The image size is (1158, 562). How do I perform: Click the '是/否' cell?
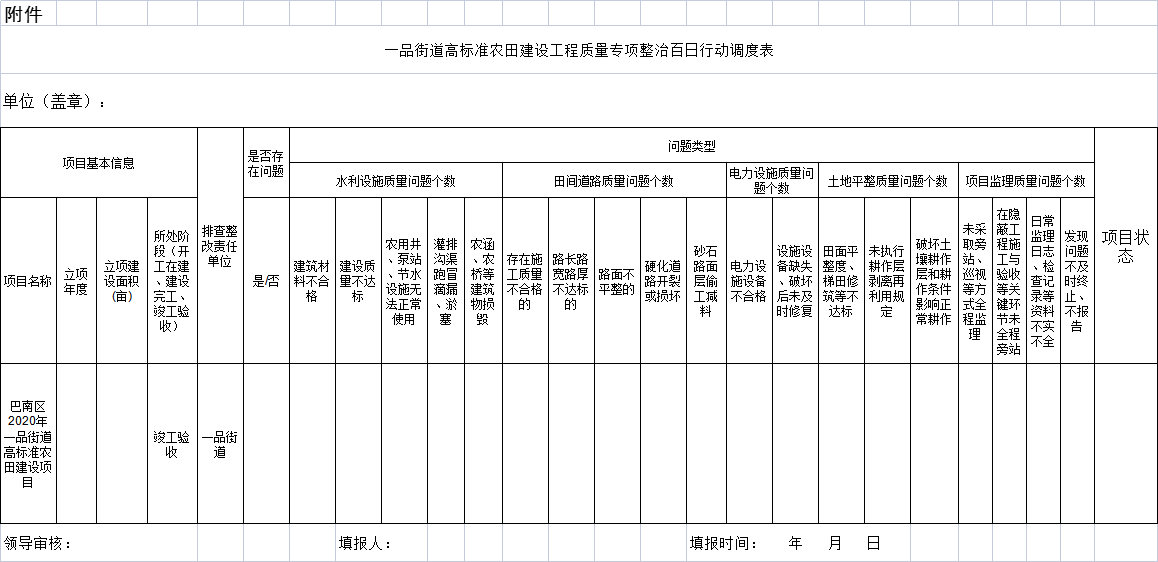[266, 281]
